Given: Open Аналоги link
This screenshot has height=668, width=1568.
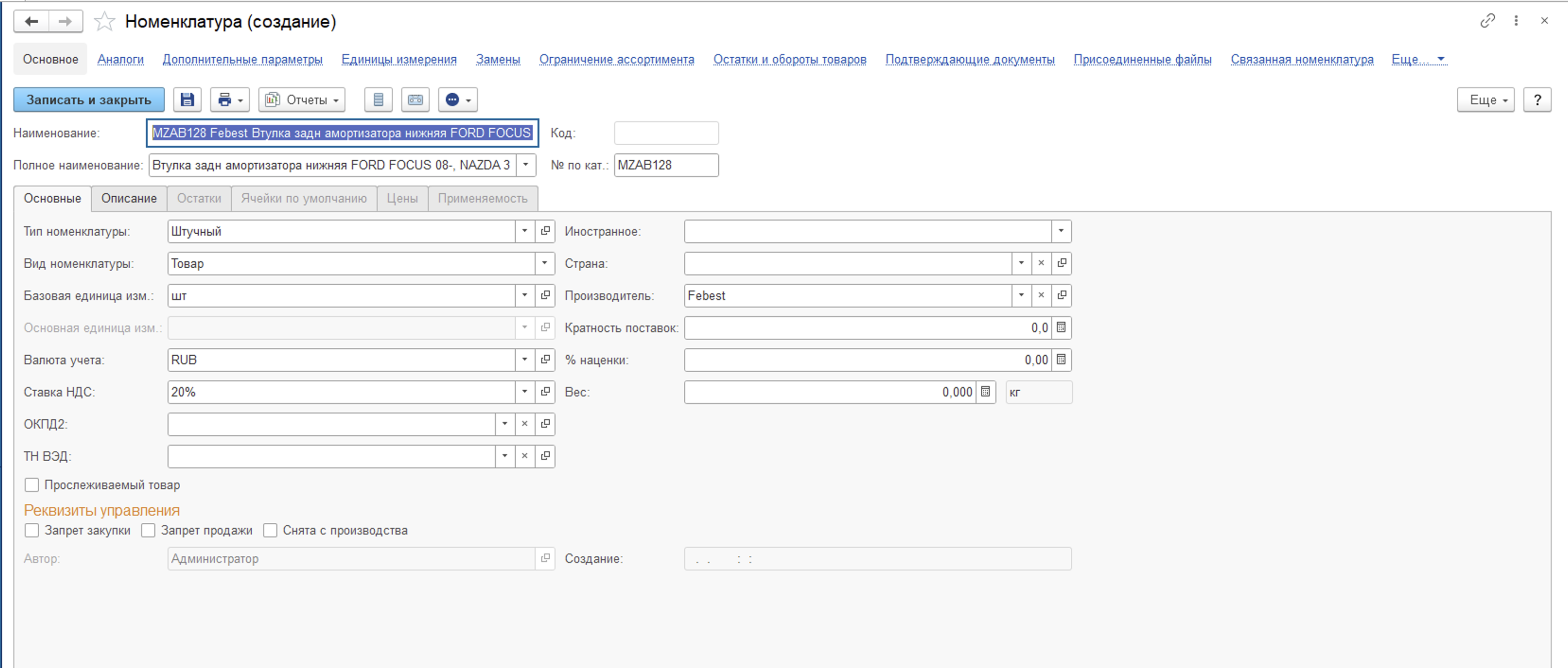Looking at the screenshot, I should coord(121,59).
